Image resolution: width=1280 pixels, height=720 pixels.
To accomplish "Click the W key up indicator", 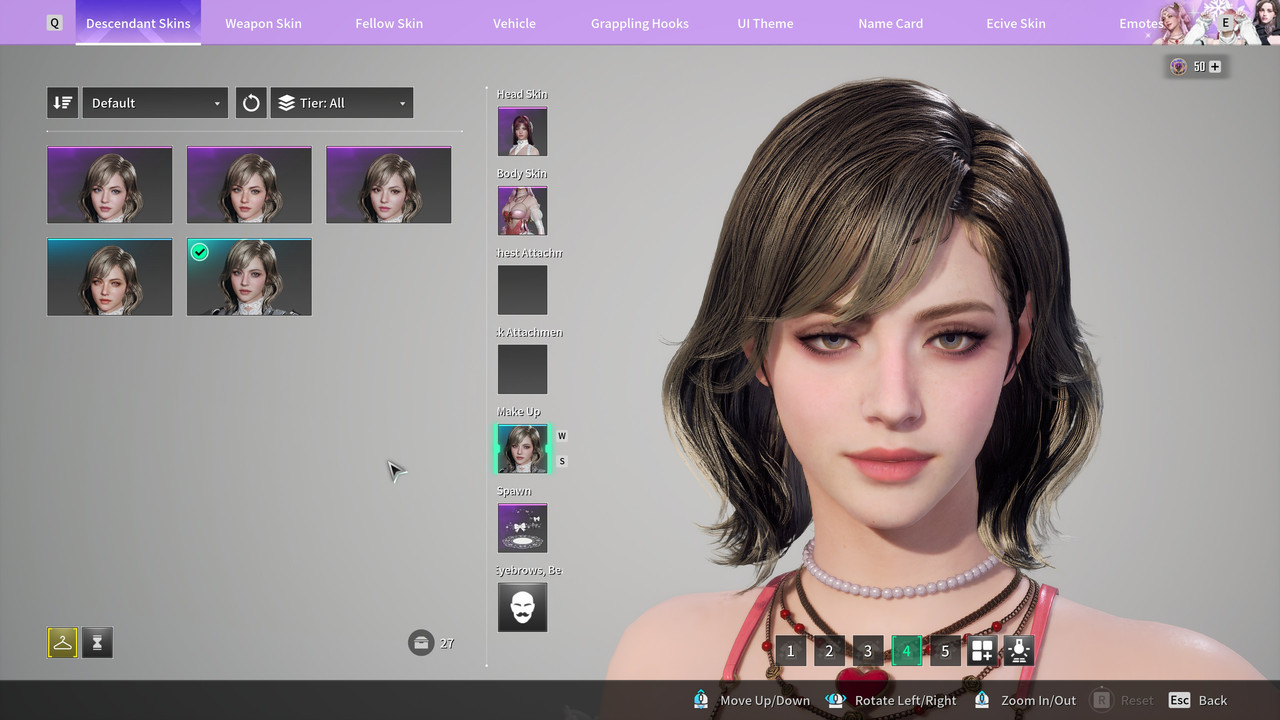I will click(562, 436).
